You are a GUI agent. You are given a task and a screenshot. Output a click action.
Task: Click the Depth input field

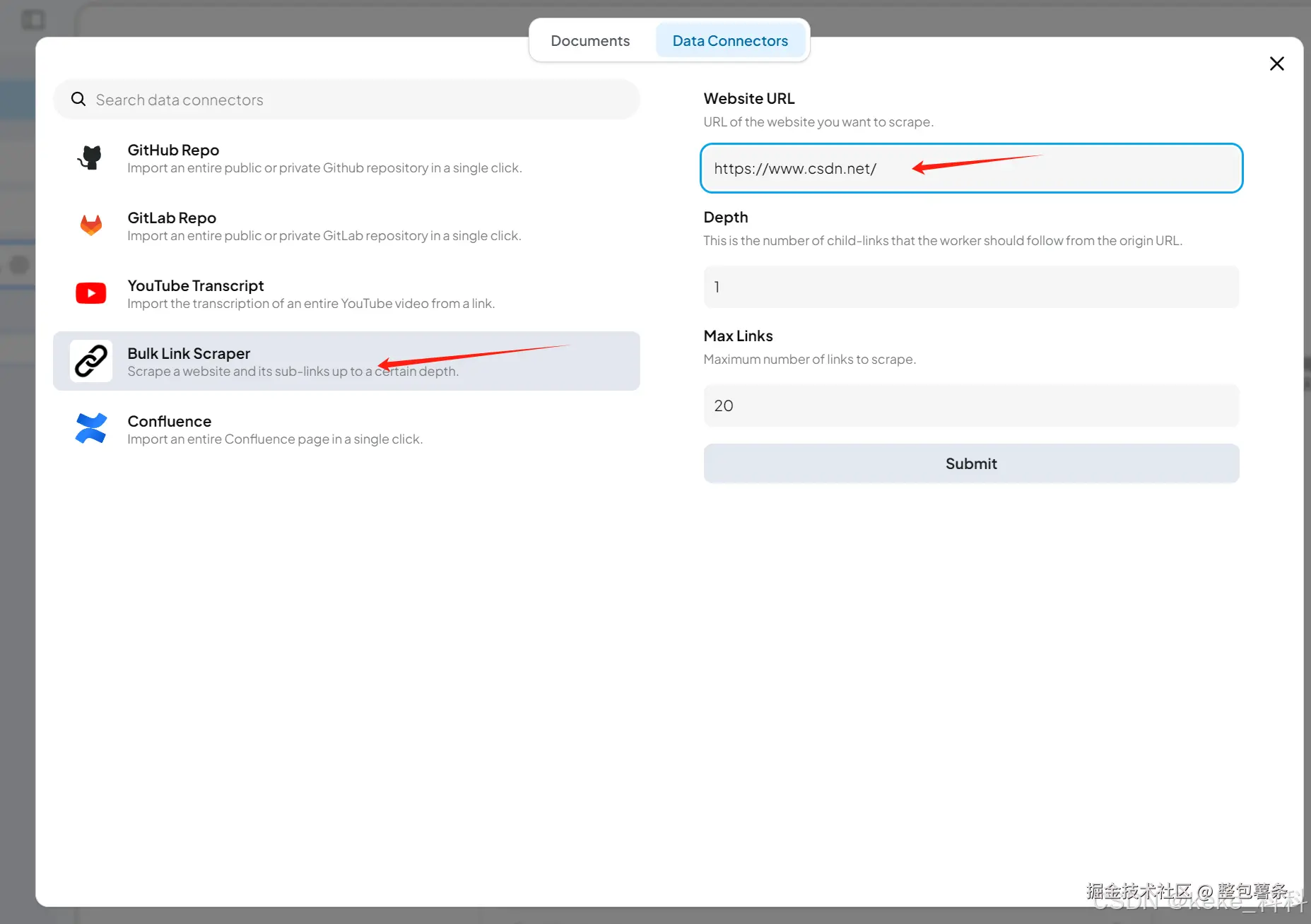pos(971,287)
